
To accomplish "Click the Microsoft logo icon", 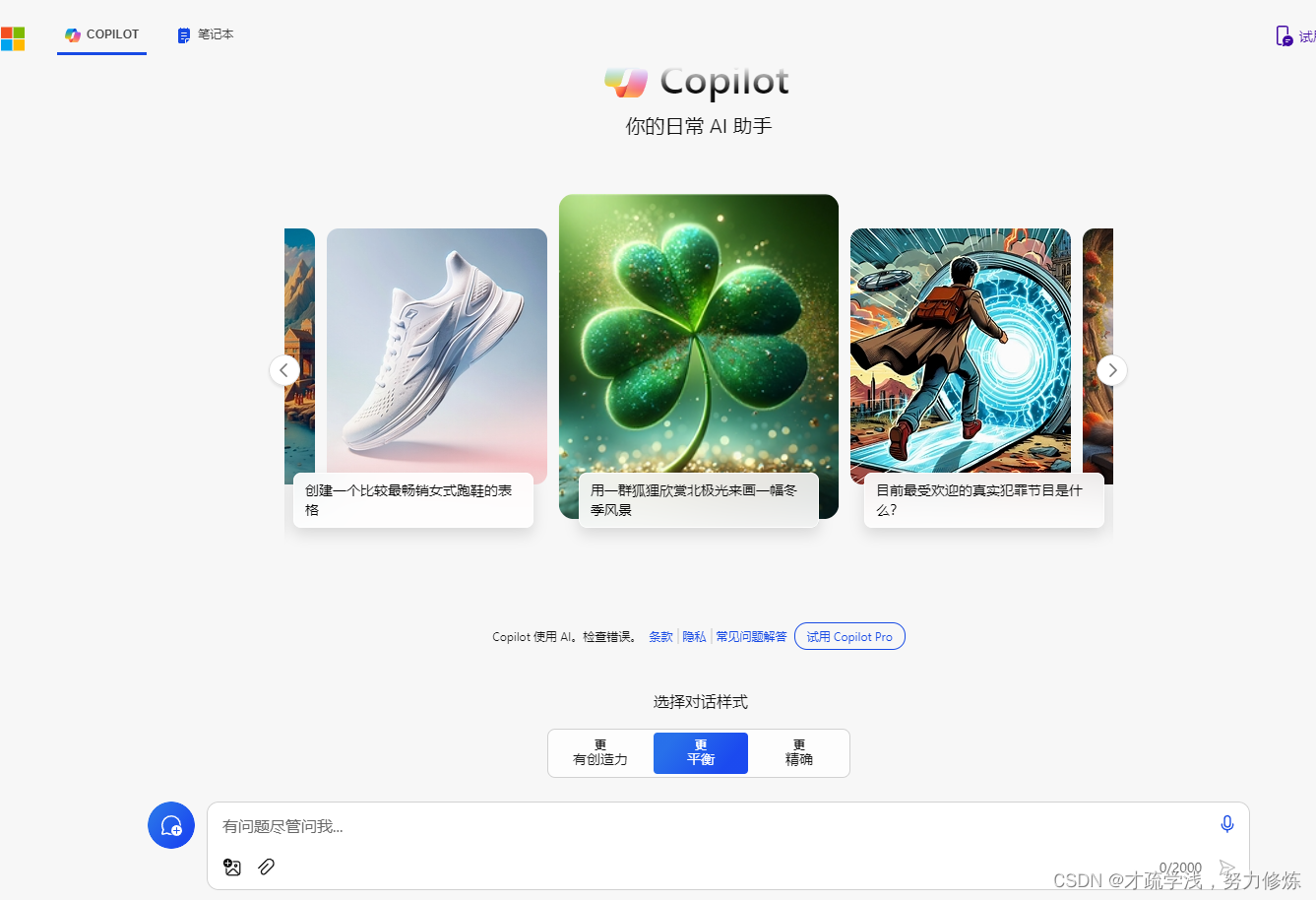I will (13, 38).
